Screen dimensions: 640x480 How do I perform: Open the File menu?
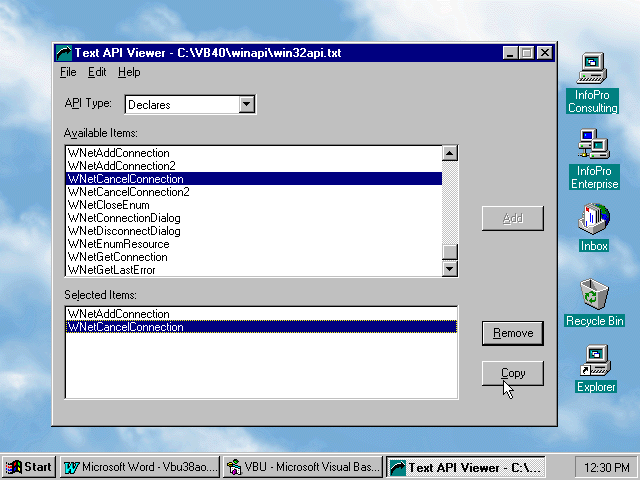click(x=68, y=72)
